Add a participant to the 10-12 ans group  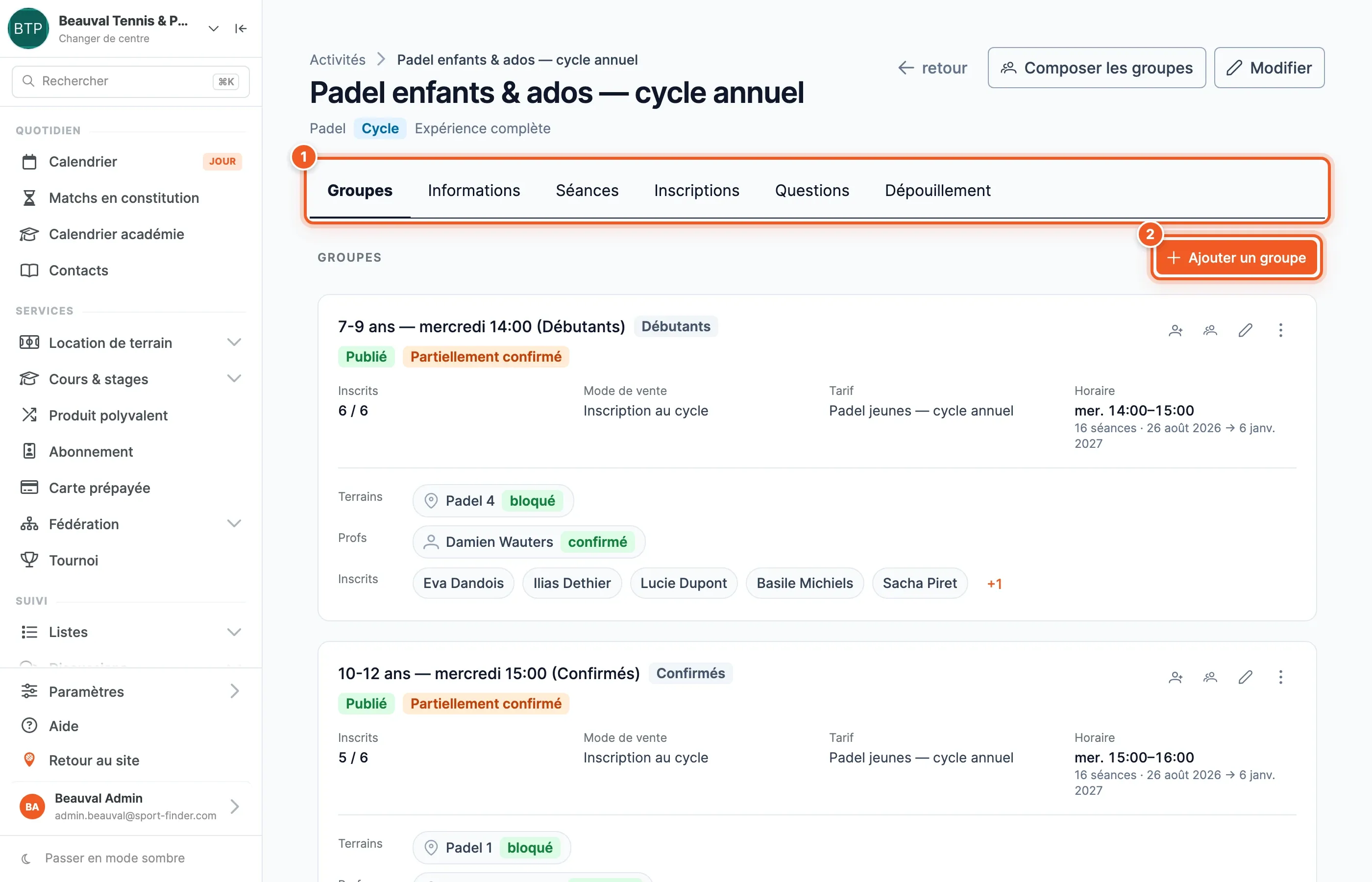pyautogui.click(x=1175, y=677)
